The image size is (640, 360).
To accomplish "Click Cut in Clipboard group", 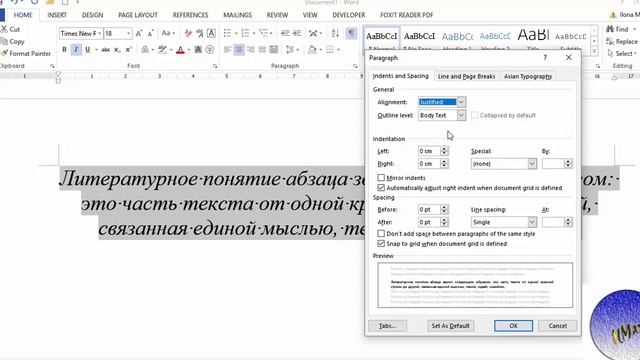I will pos(11,29).
